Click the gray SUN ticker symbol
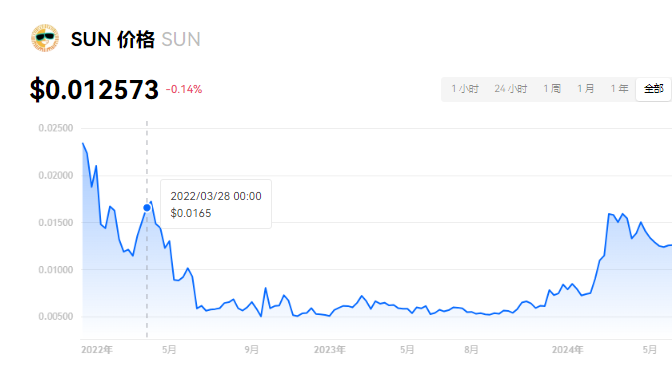672x375 pixels. [181, 39]
